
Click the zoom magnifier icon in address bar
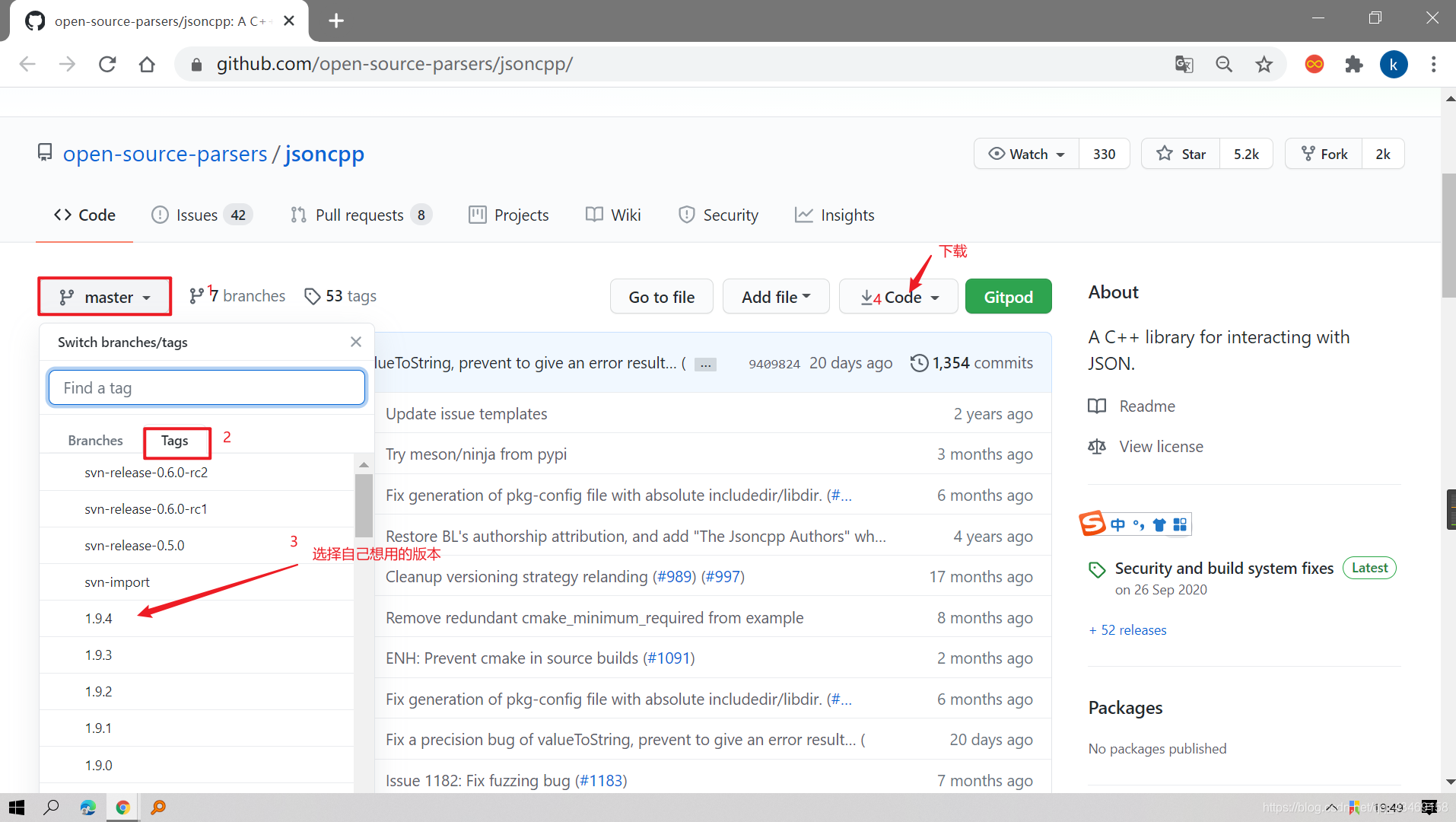(x=1224, y=64)
